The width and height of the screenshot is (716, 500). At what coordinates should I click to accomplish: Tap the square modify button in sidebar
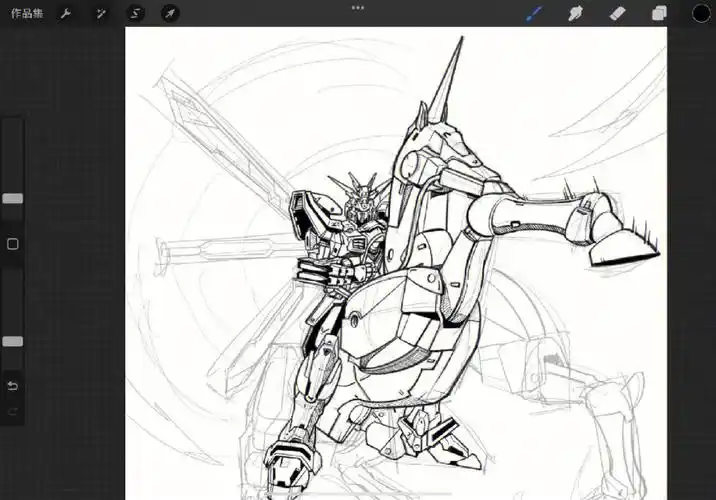(13, 244)
